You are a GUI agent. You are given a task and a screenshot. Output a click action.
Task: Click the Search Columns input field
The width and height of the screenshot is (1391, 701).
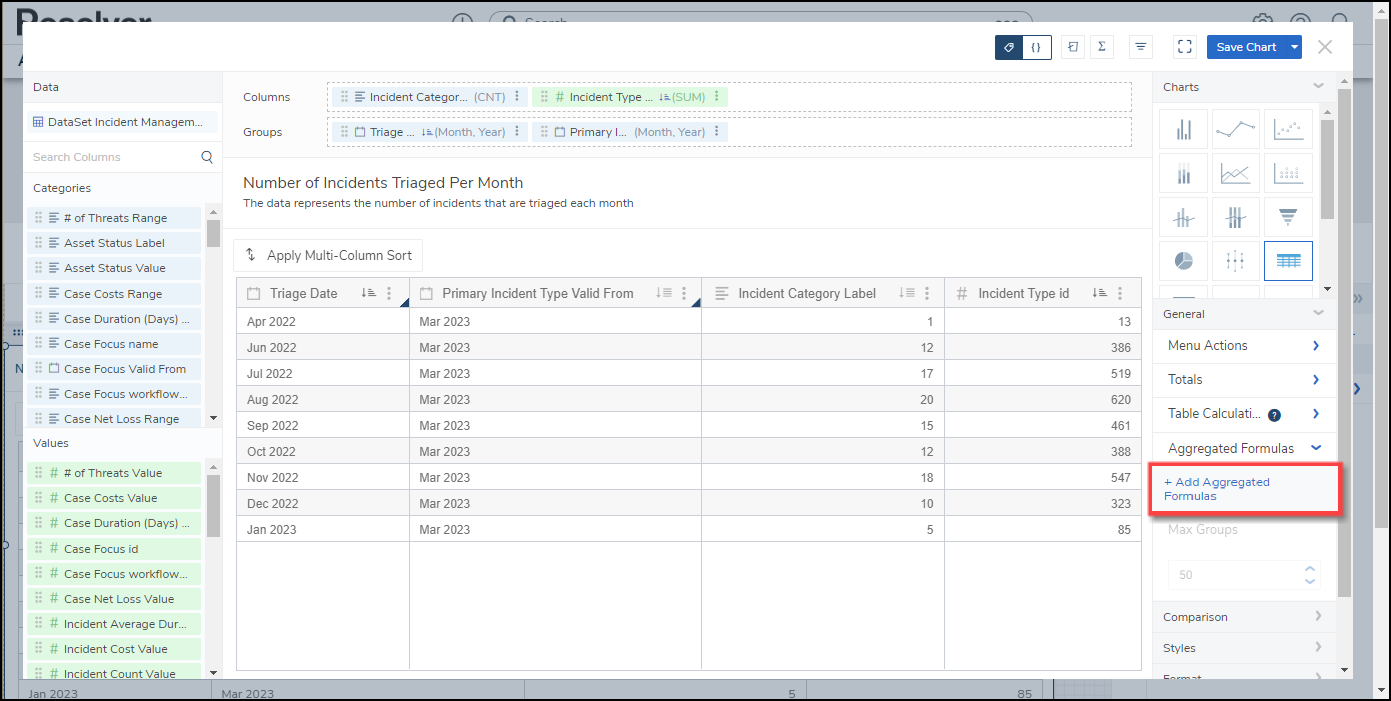click(x=113, y=157)
